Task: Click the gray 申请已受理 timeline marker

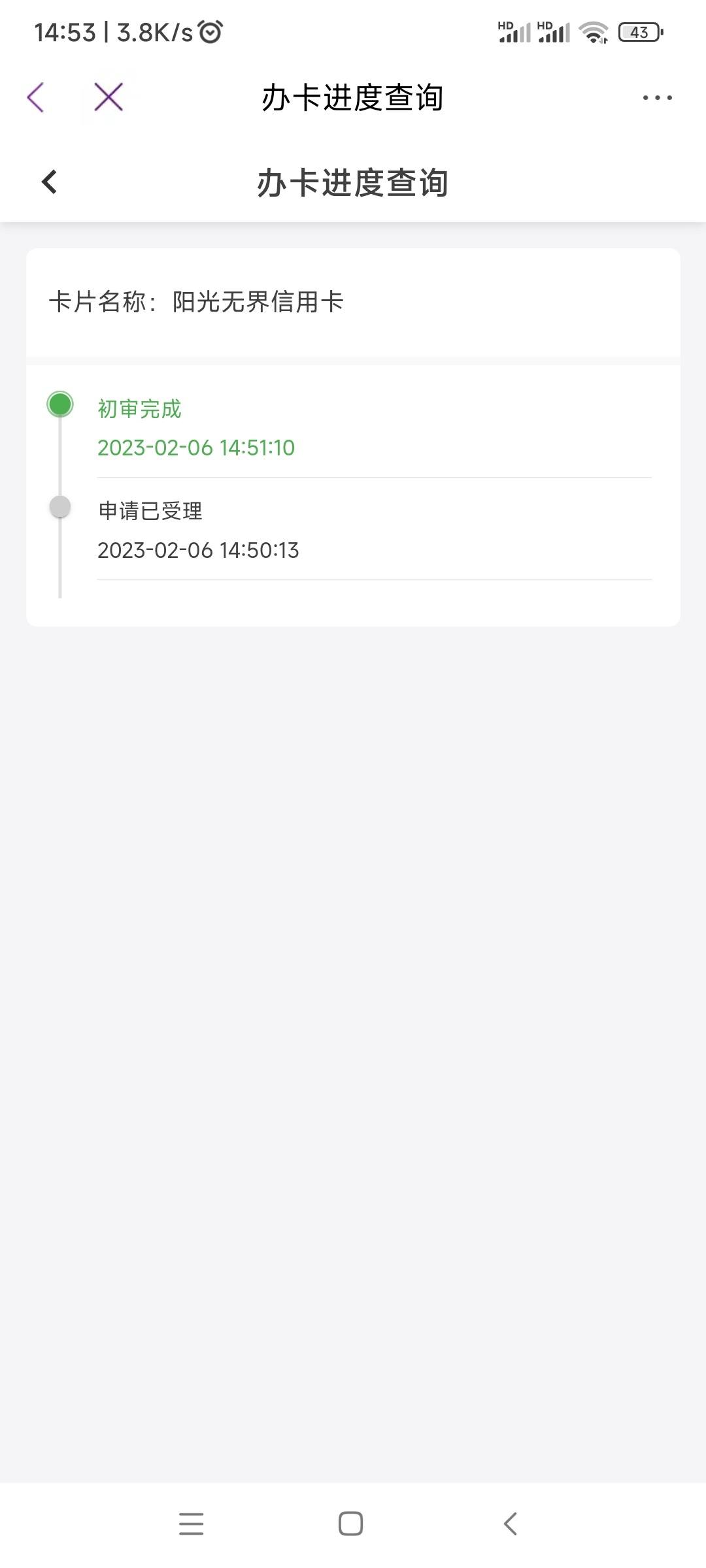Action: 60,506
